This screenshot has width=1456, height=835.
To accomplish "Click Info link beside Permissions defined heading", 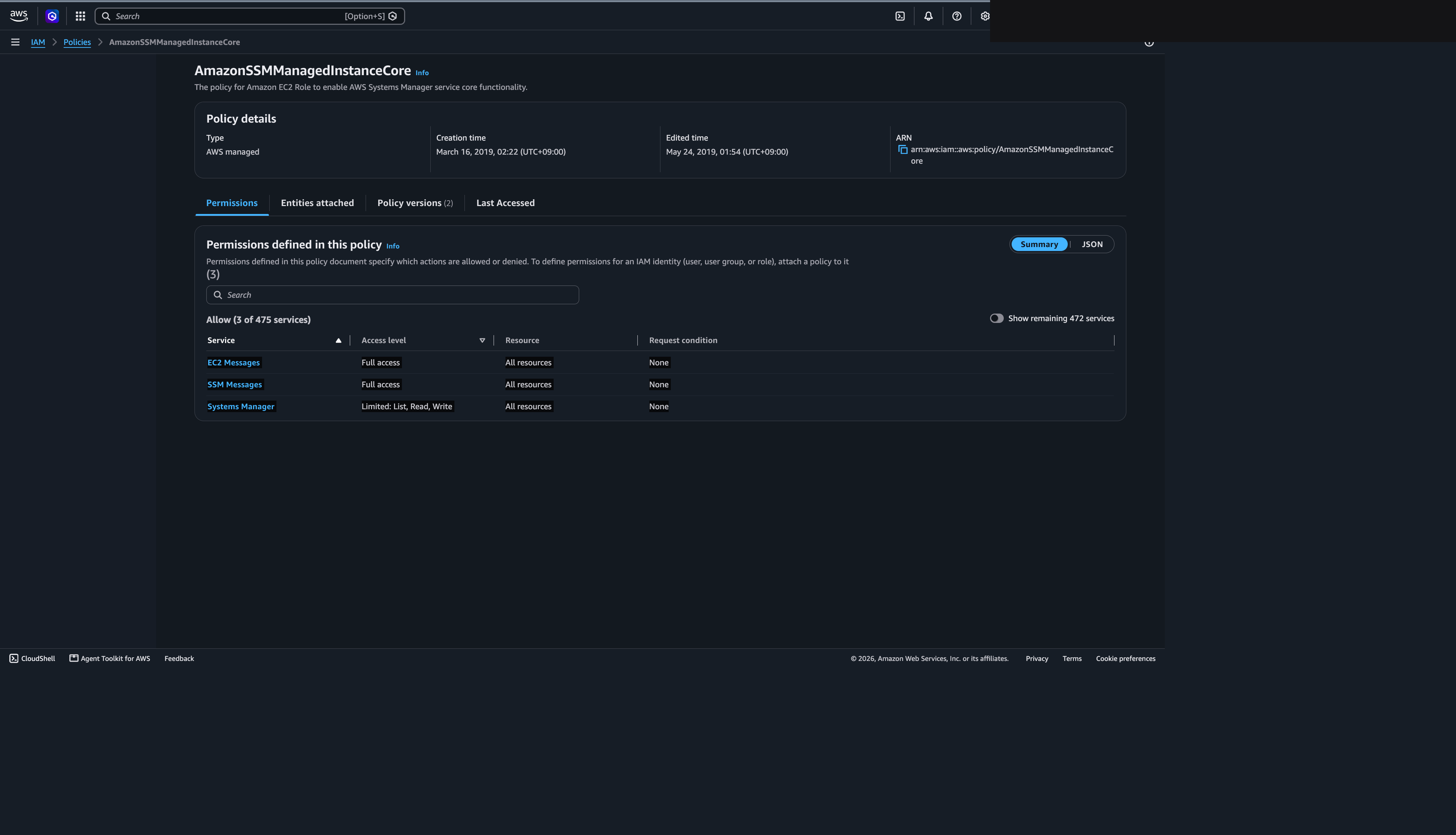I will point(393,246).
